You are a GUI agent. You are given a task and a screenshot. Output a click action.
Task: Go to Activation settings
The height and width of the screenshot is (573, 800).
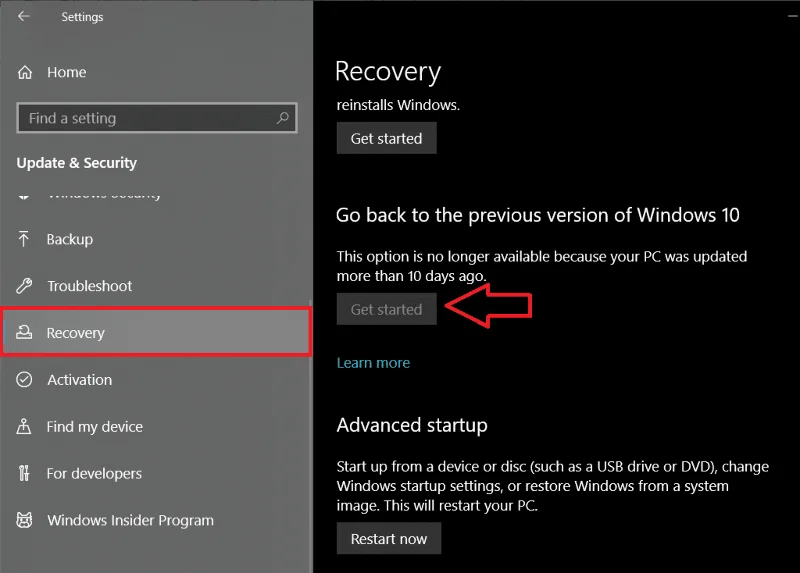156,380
